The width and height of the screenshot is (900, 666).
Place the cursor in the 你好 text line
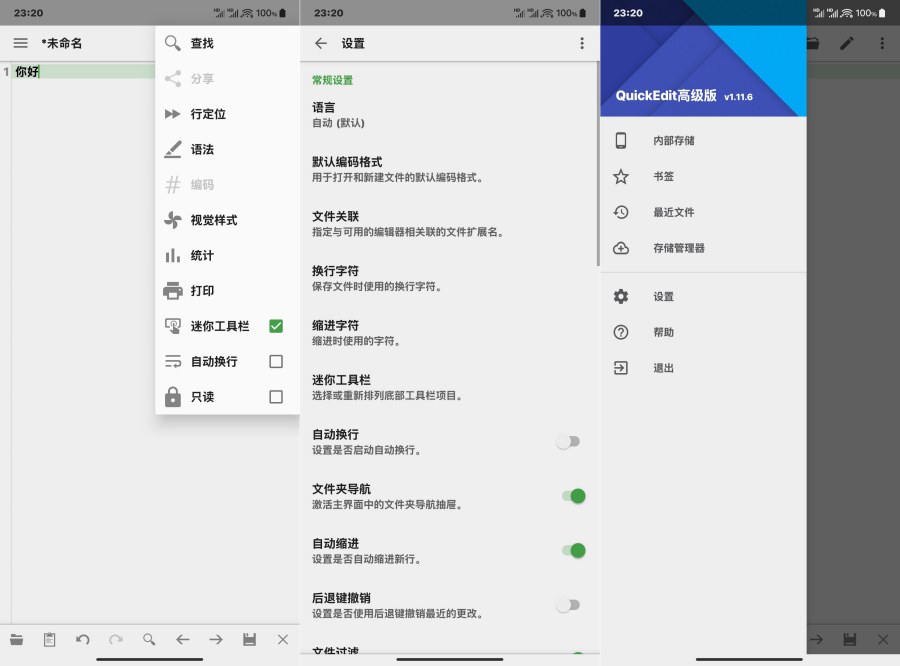tap(83, 72)
